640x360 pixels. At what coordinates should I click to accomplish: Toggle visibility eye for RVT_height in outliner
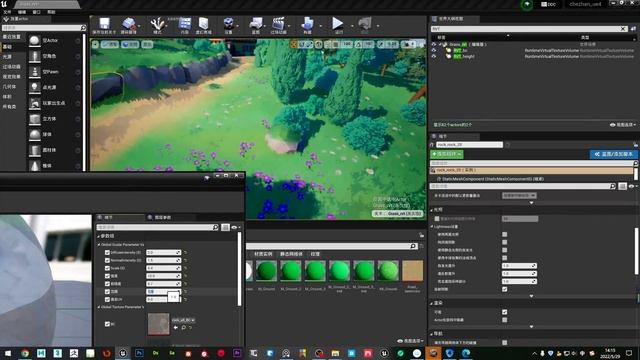pos(434,56)
